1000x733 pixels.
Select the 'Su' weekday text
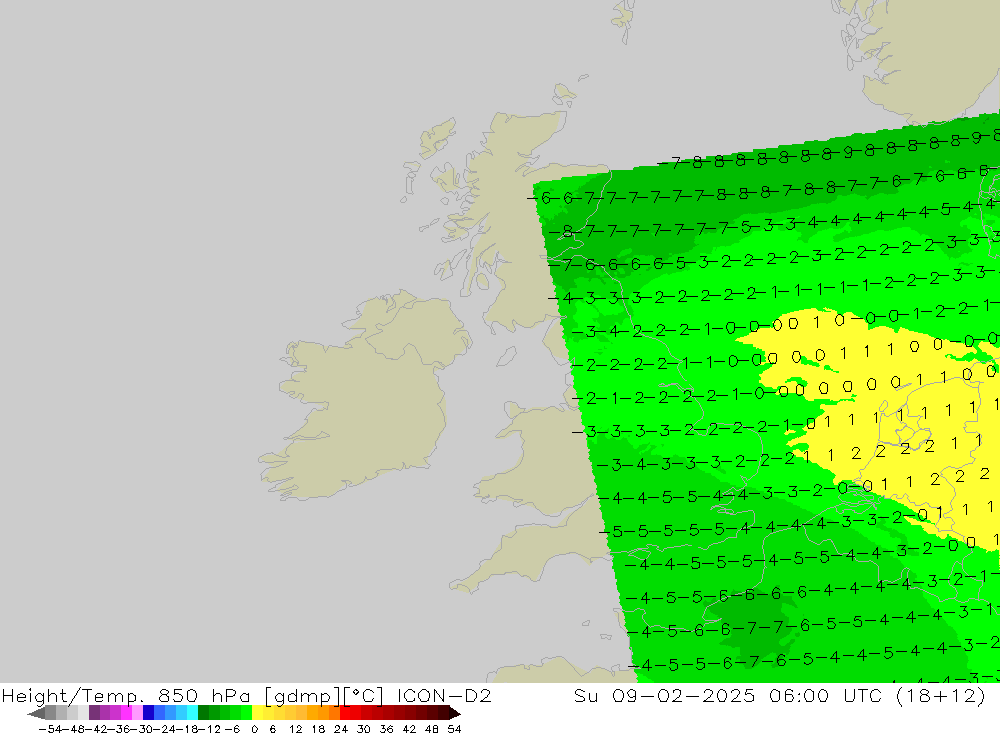point(585,696)
